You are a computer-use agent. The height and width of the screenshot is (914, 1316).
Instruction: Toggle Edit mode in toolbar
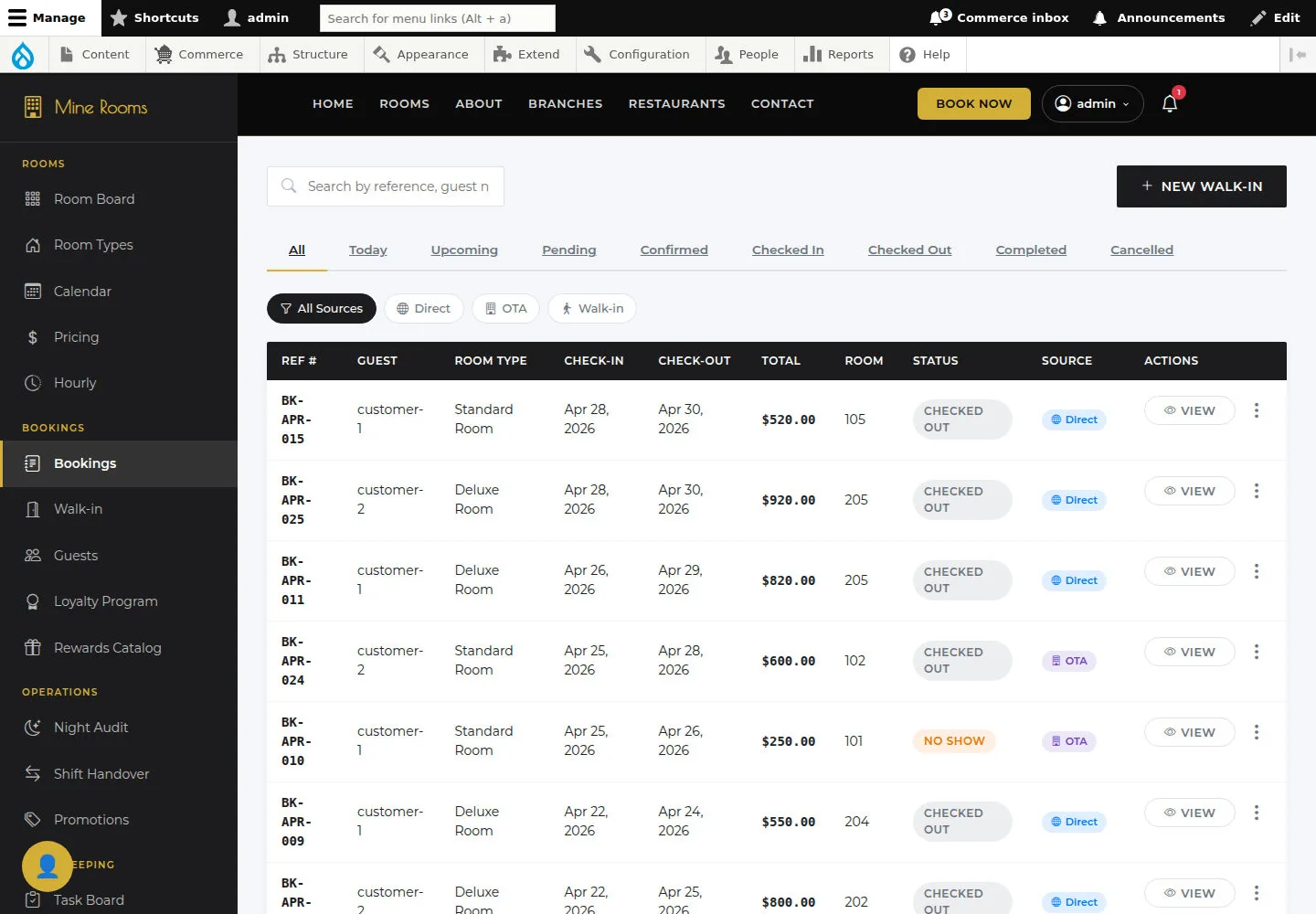pyautogui.click(x=1276, y=17)
